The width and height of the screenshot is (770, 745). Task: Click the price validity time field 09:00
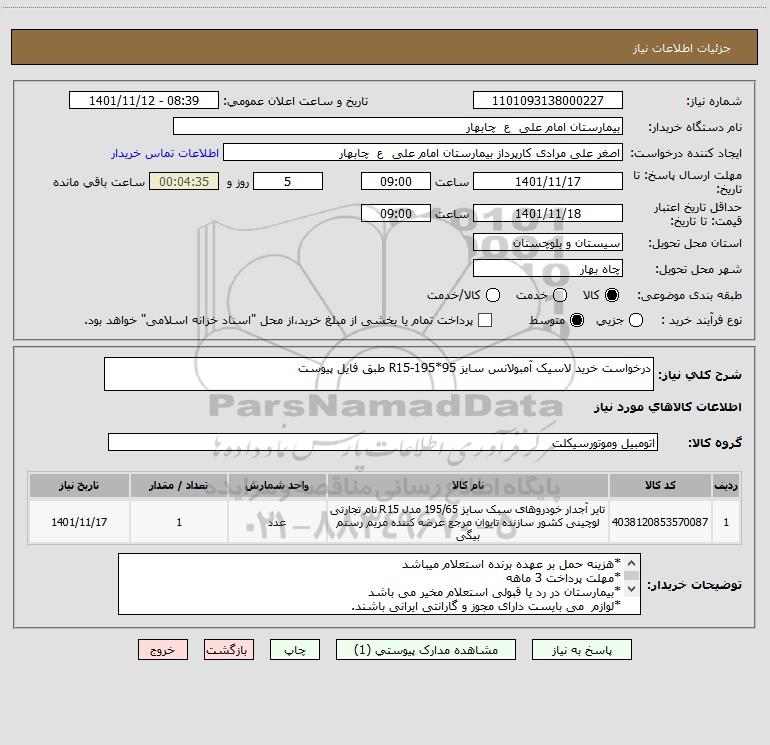[396, 213]
